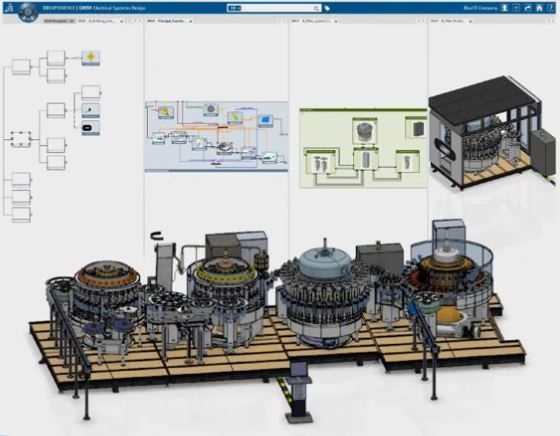
Task: Expand the third tab's dropdown arrow
Action: click(336, 21)
